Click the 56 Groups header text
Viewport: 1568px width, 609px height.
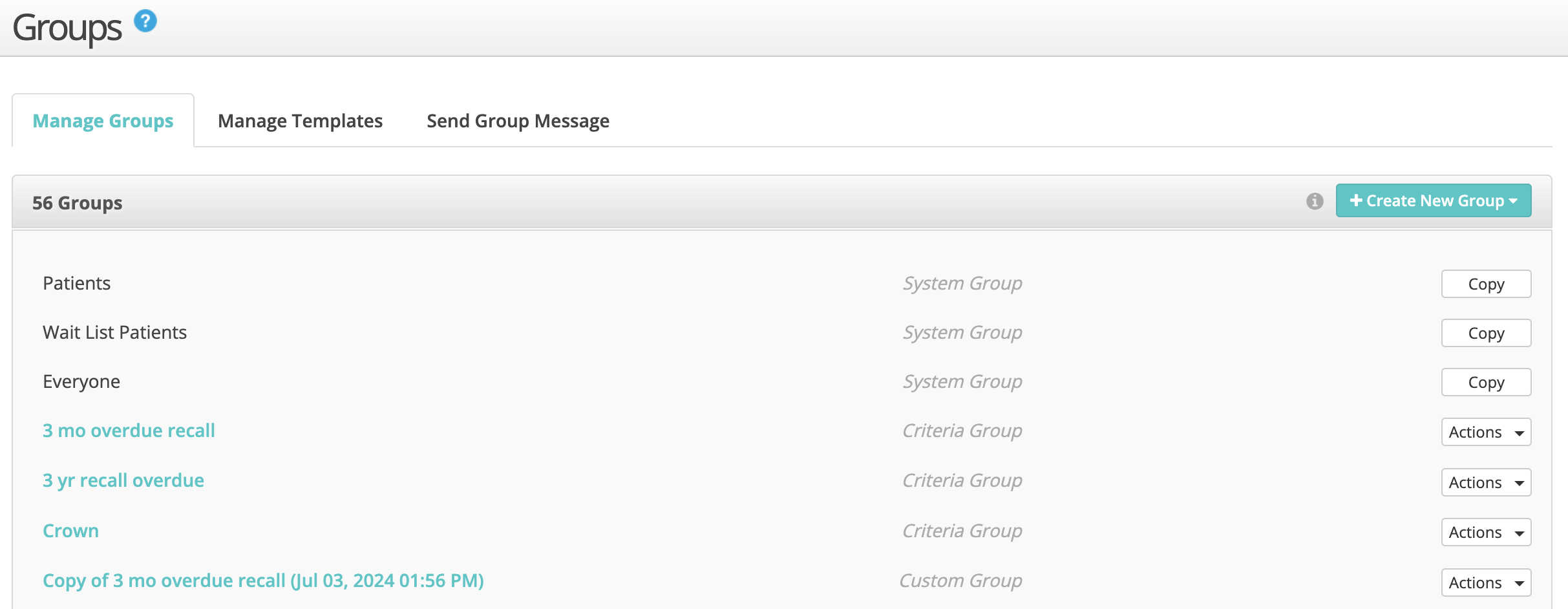77,202
